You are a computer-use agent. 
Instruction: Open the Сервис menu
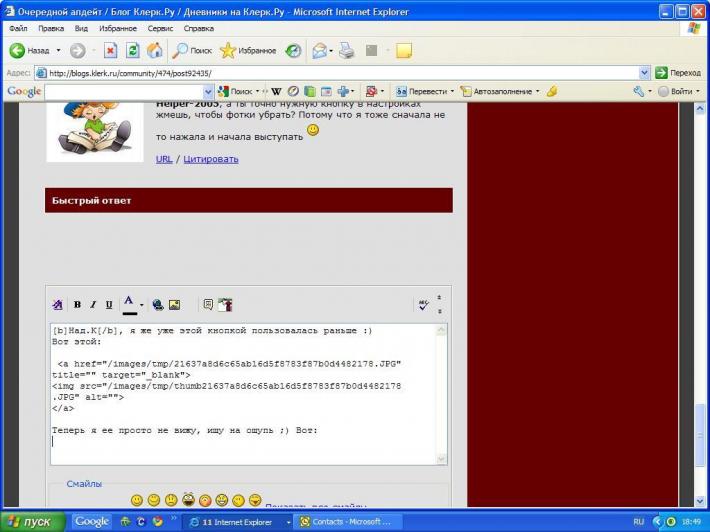(x=160, y=28)
